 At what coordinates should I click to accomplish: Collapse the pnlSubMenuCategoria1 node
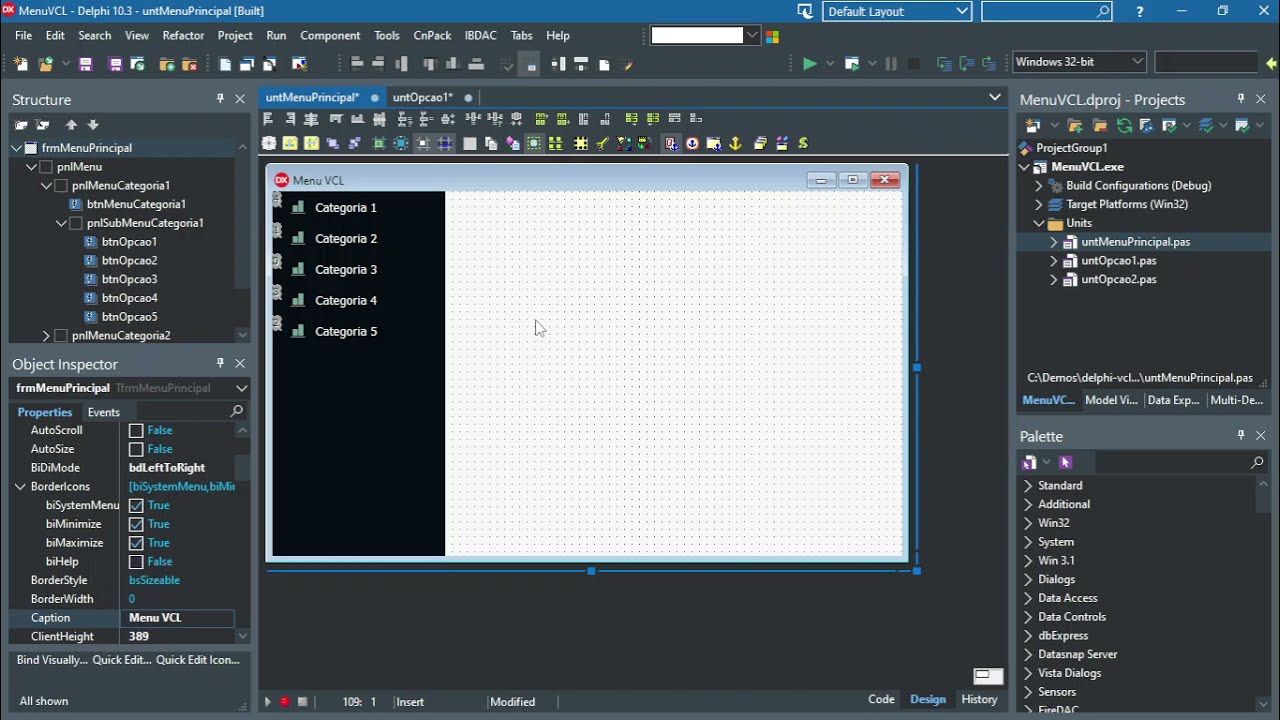[x=61, y=223]
